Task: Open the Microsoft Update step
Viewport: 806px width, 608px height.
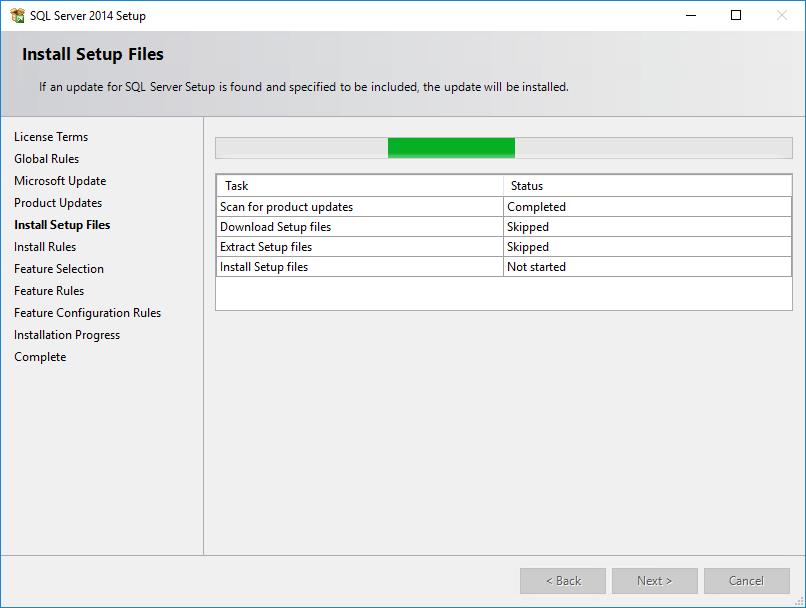Action: 60,181
